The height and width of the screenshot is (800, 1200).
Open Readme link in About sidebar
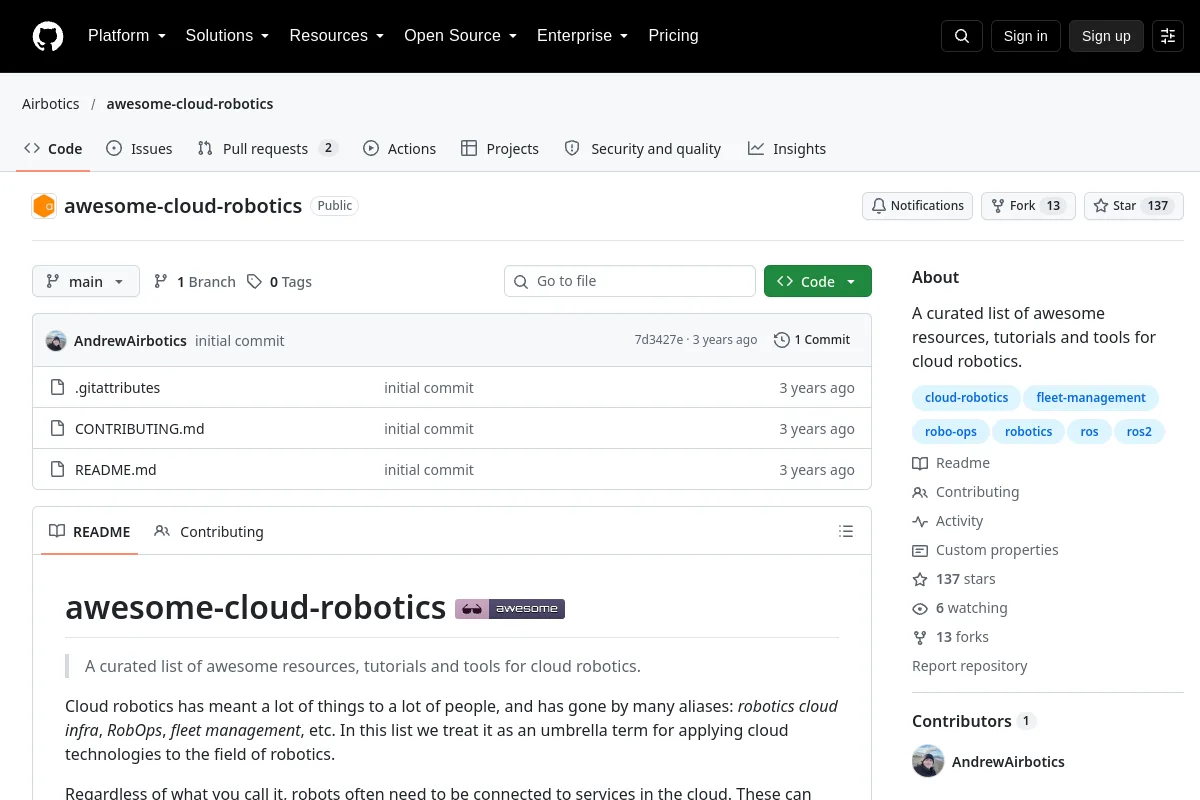951,463
